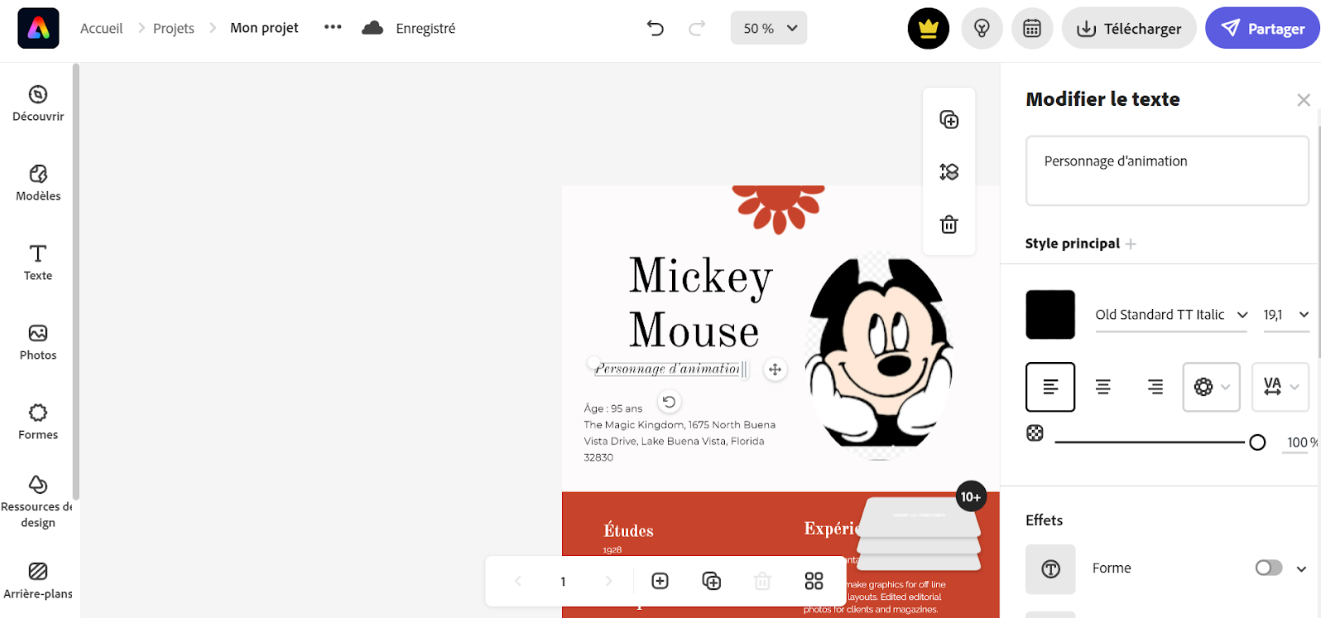1328x626 pixels.
Task: Click the more options ellipsis icon
Action: click(x=333, y=28)
